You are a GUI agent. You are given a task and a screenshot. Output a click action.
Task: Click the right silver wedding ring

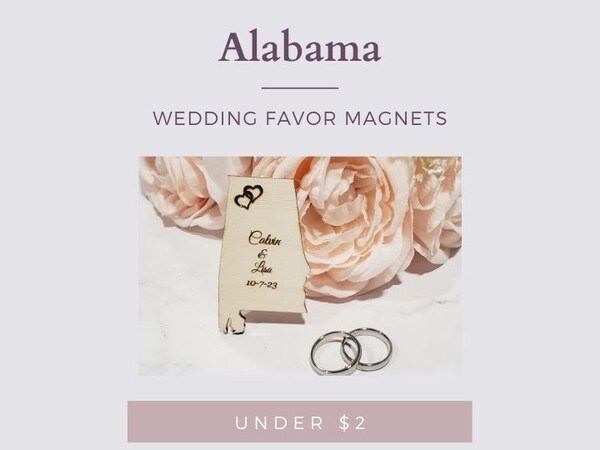367,347
